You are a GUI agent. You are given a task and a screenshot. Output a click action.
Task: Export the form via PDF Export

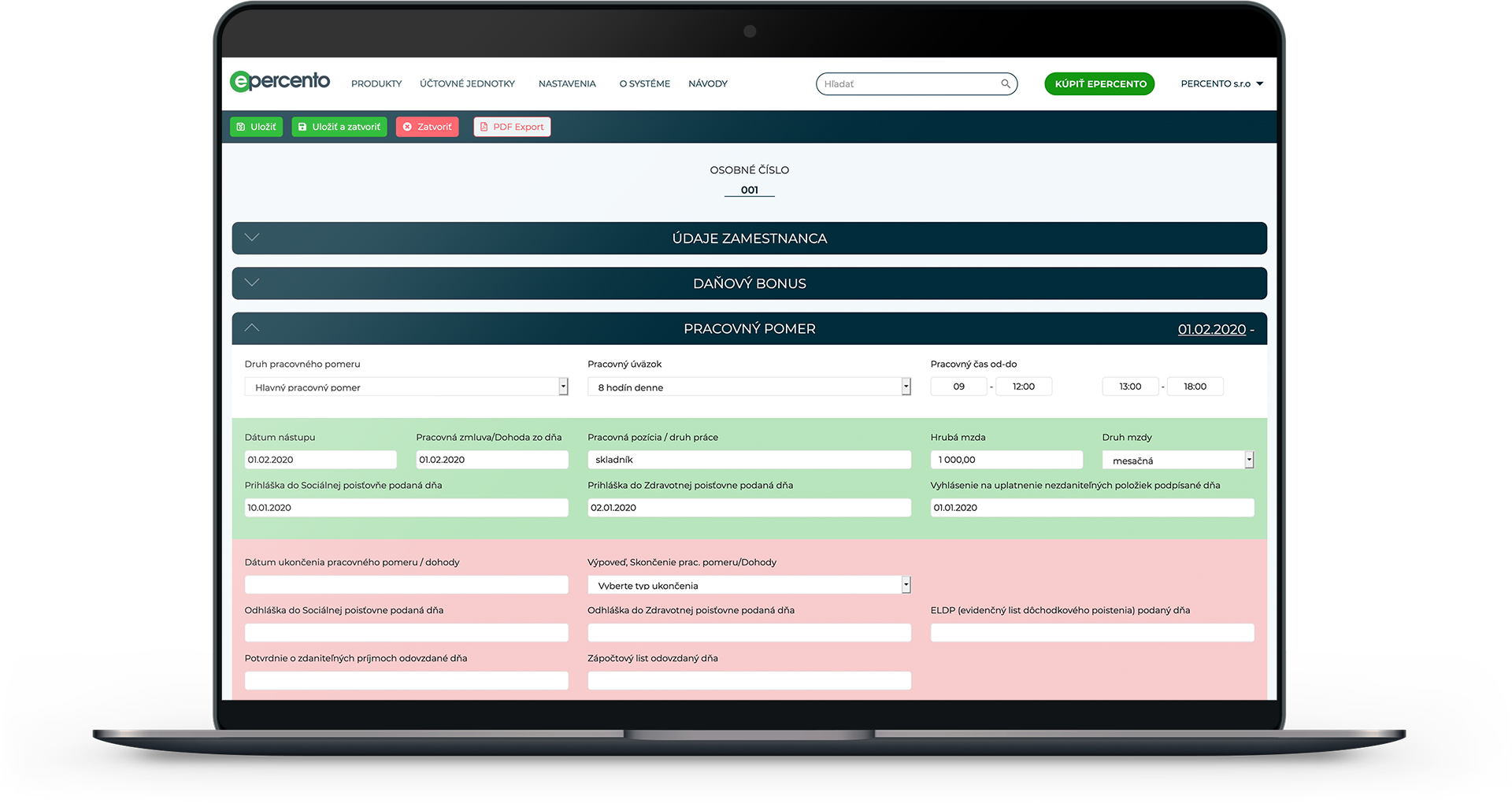click(512, 127)
